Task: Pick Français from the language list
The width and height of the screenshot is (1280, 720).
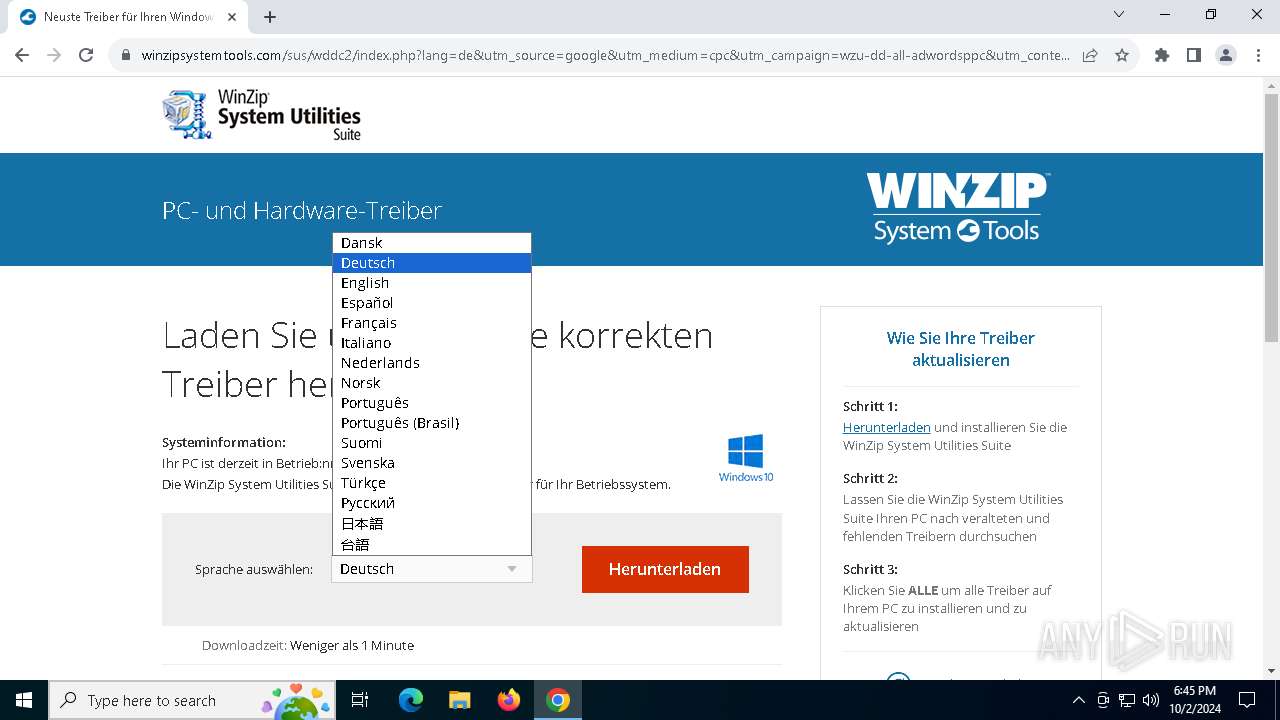Action: pyautogui.click(x=432, y=323)
